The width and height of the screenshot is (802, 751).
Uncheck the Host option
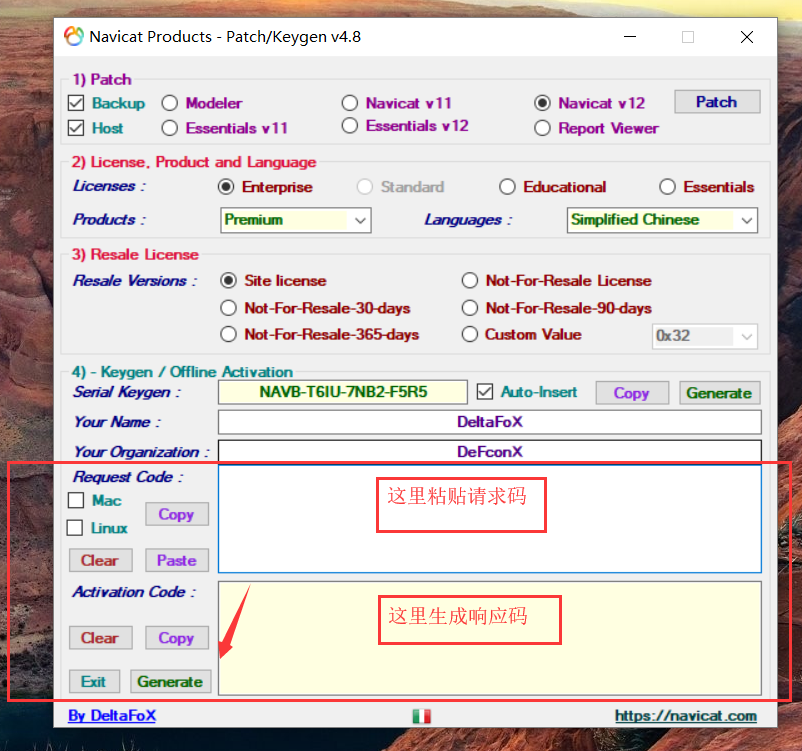(x=75, y=127)
